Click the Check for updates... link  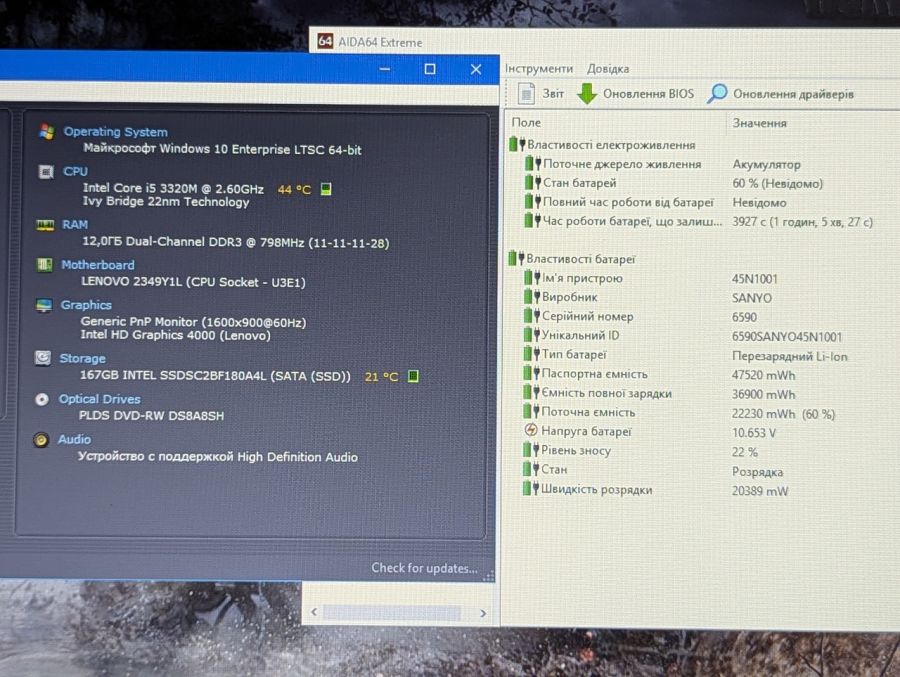[424, 568]
